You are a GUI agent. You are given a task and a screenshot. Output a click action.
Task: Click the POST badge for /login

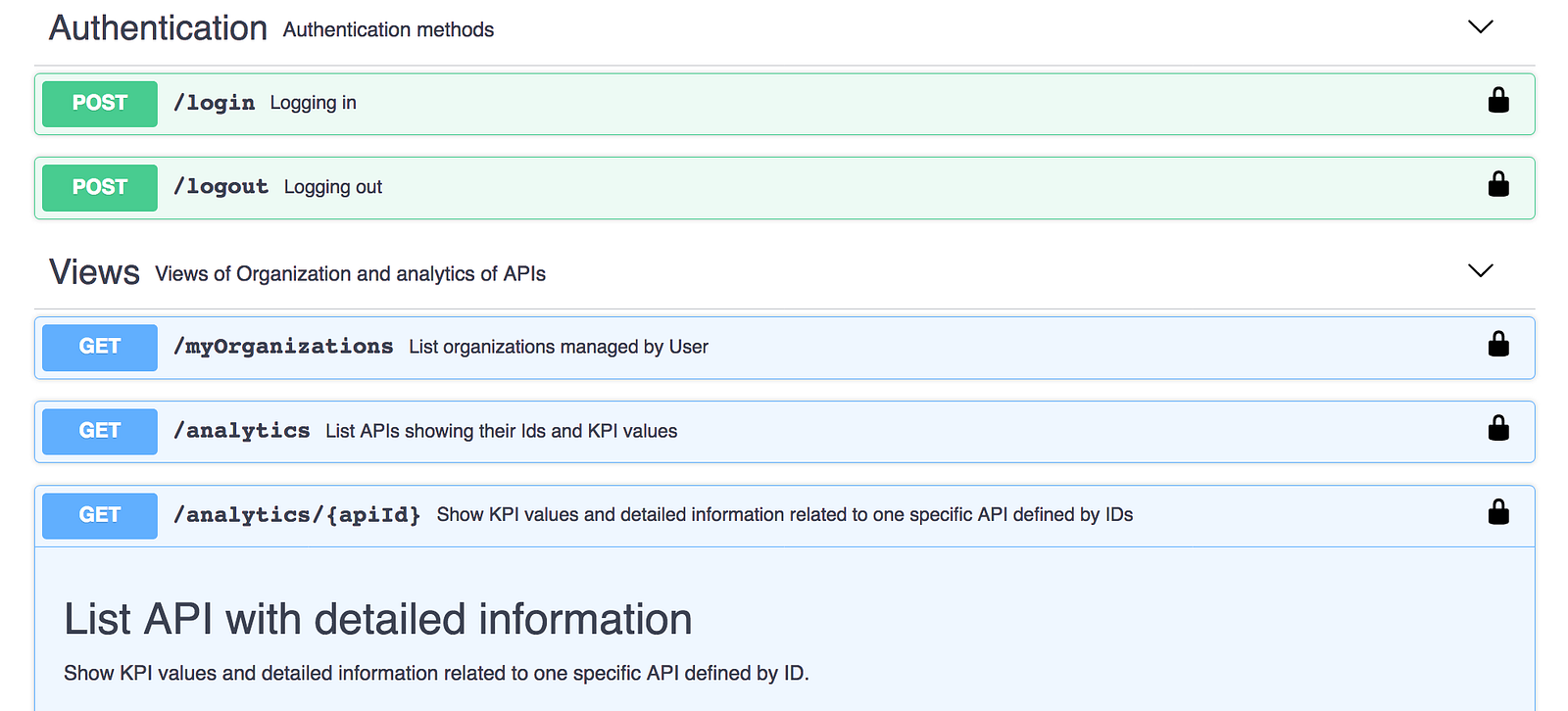tap(100, 104)
